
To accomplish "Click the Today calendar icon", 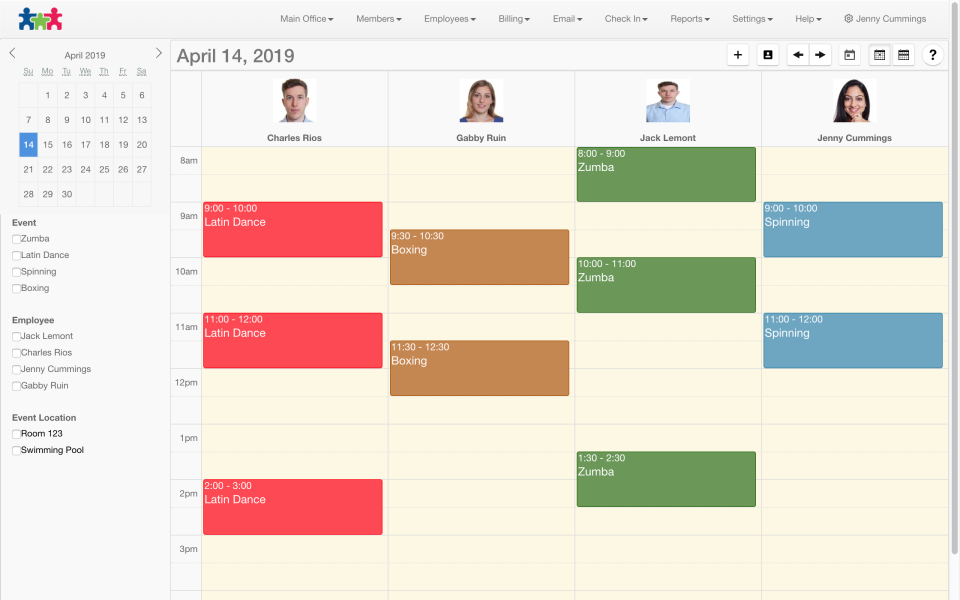I will coord(850,54).
